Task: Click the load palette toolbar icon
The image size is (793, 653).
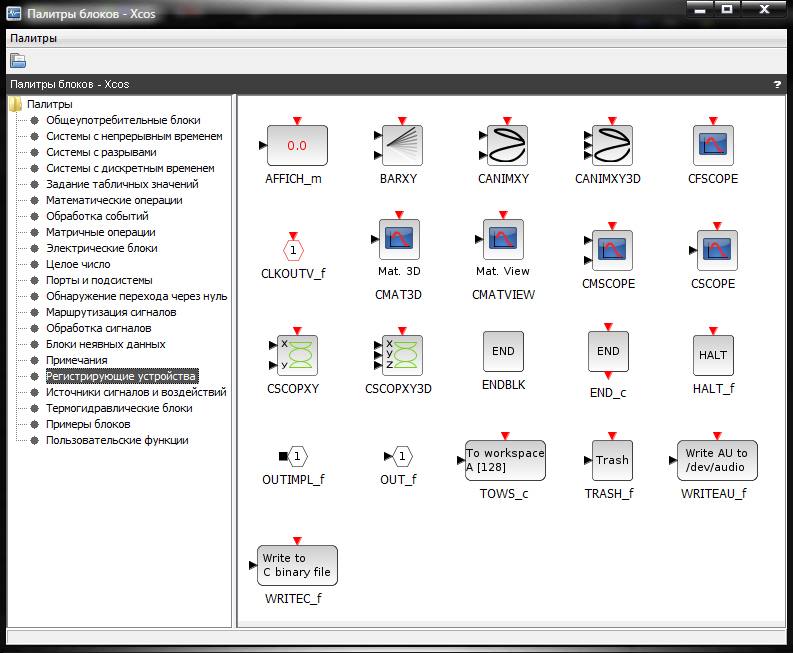Action: 18,61
